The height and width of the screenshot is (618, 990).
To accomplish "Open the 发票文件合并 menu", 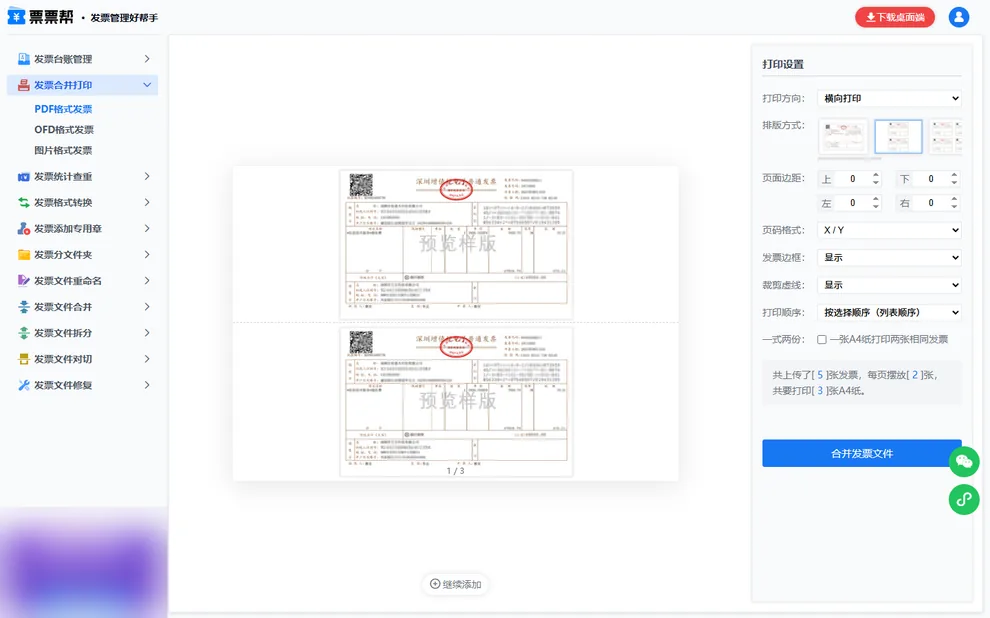I will [x=82, y=307].
